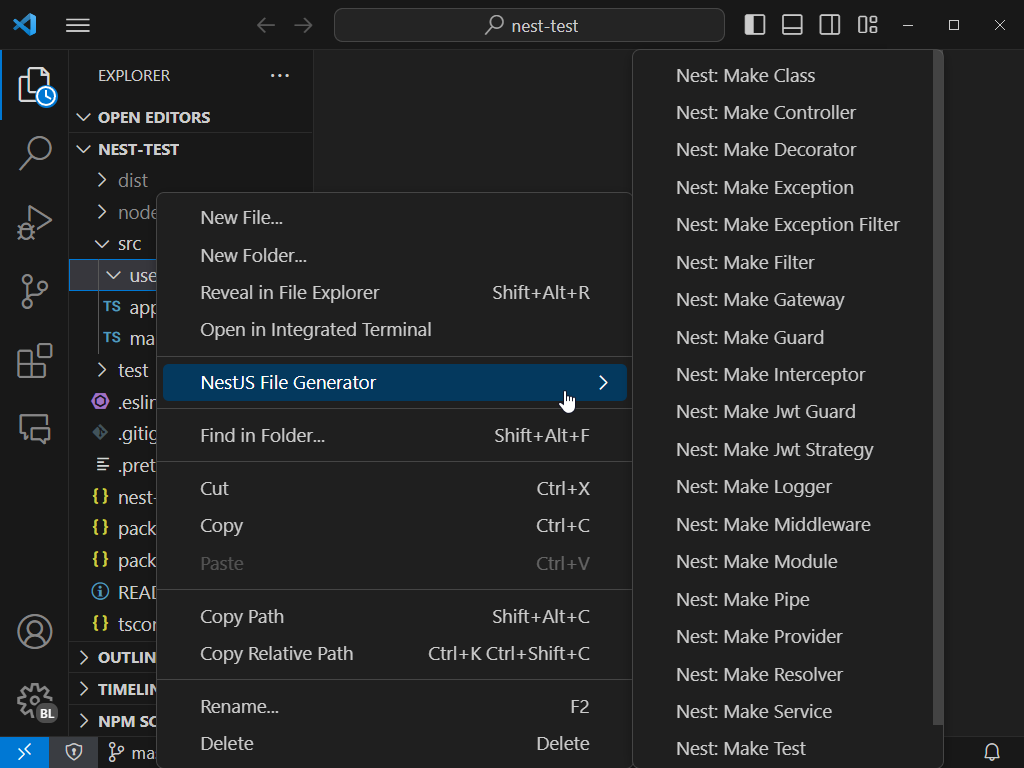This screenshot has width=1024, height=768.
Task: Choose Cut from the context menu
Action: pos(394,488)
